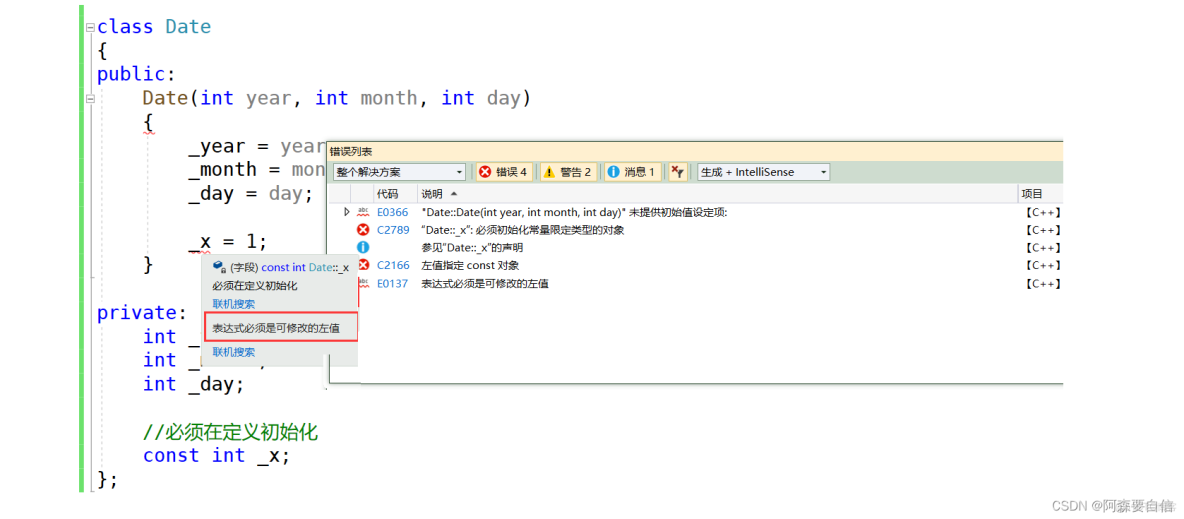This screenshot has width=1184, height=519.
Task: Click tooltip text 必须在定义初始化
Action: pos(255,286)
